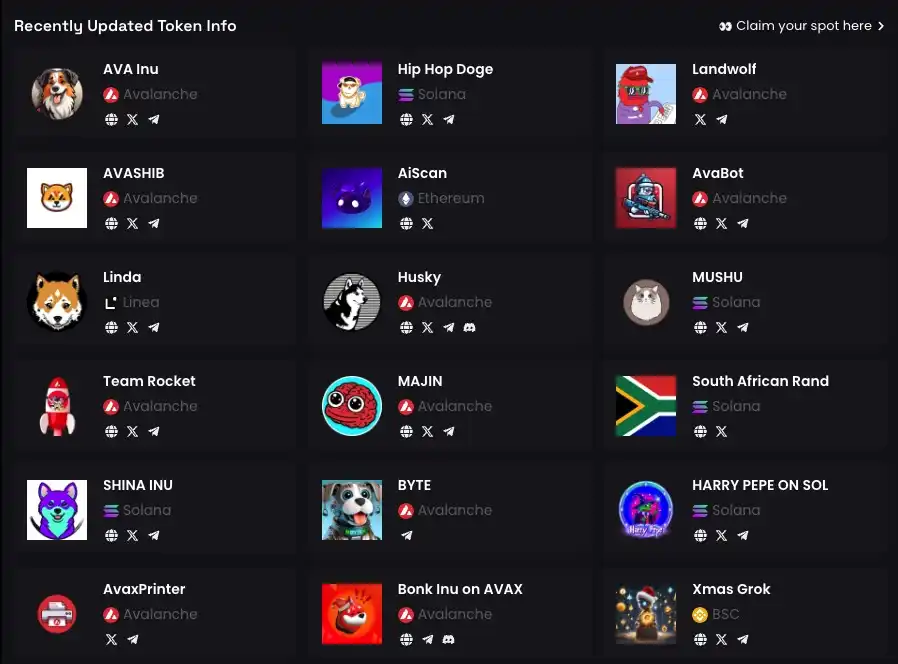Open the HARRY PEPE ON SOL title
The width and height of the screenshot is (898, 664).
tap(760, 485)
